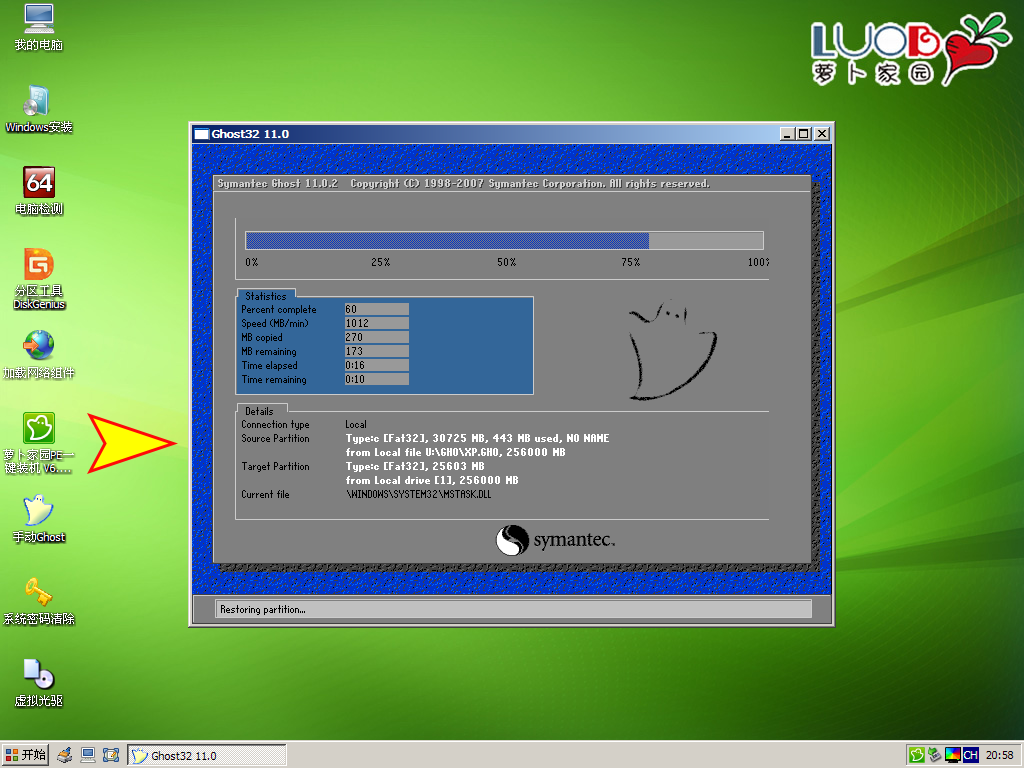1024x768 pixels.
Task: Click the 开始 Start button
Action: coord(26,755)
